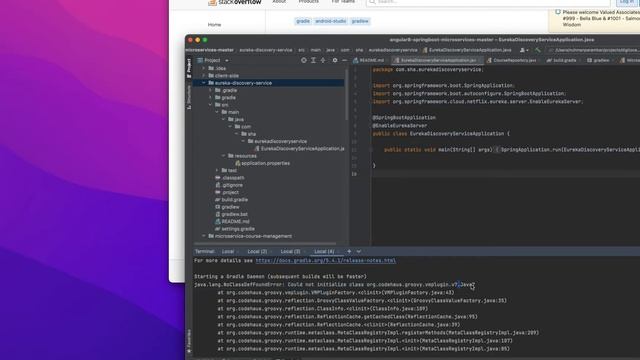Click the android-studio tag on Stack Overflow
This screenshot has height=360, width=640.
point(331,21)
